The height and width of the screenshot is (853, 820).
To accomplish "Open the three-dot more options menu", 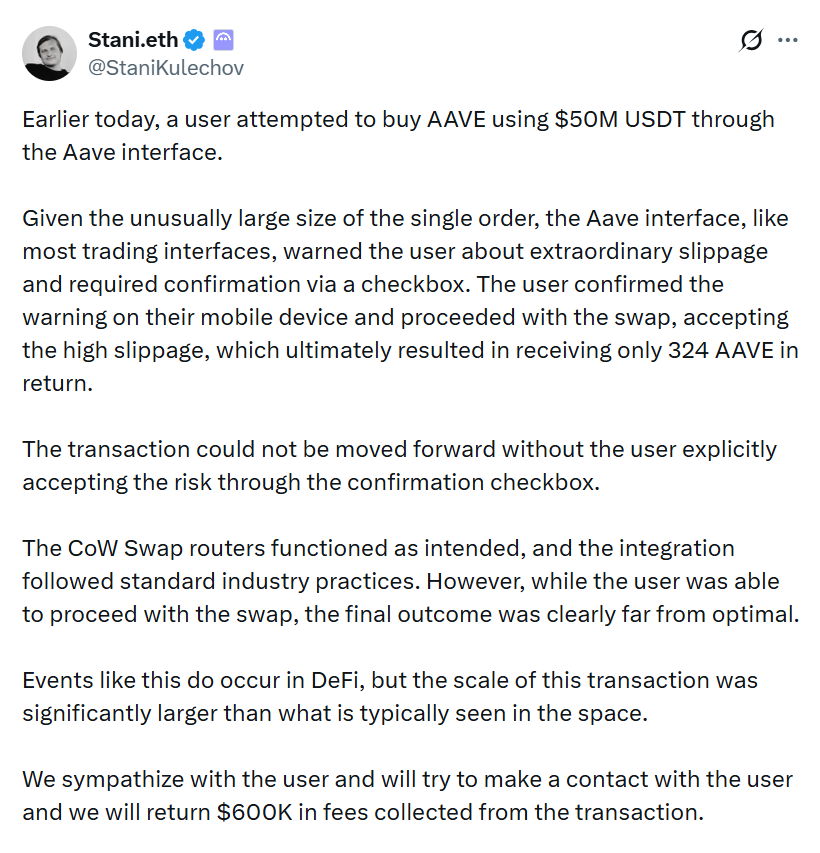I will coord(788,41).
